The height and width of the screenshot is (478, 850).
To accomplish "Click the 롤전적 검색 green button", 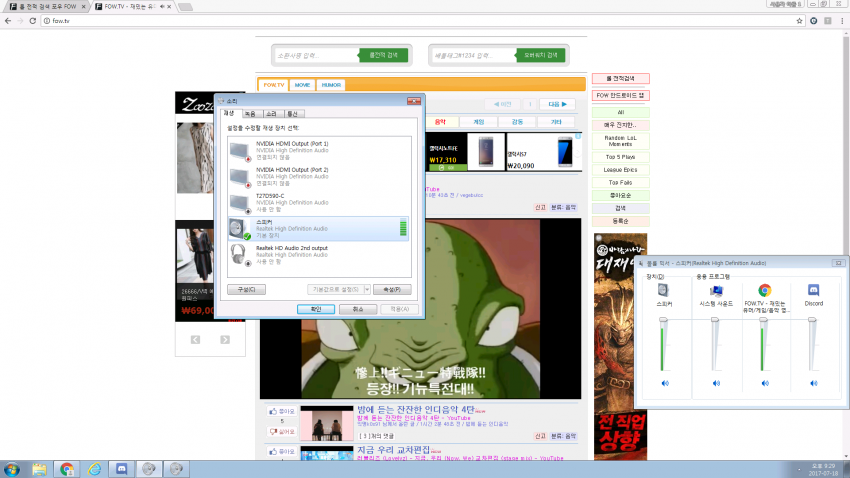I will 383,55.
